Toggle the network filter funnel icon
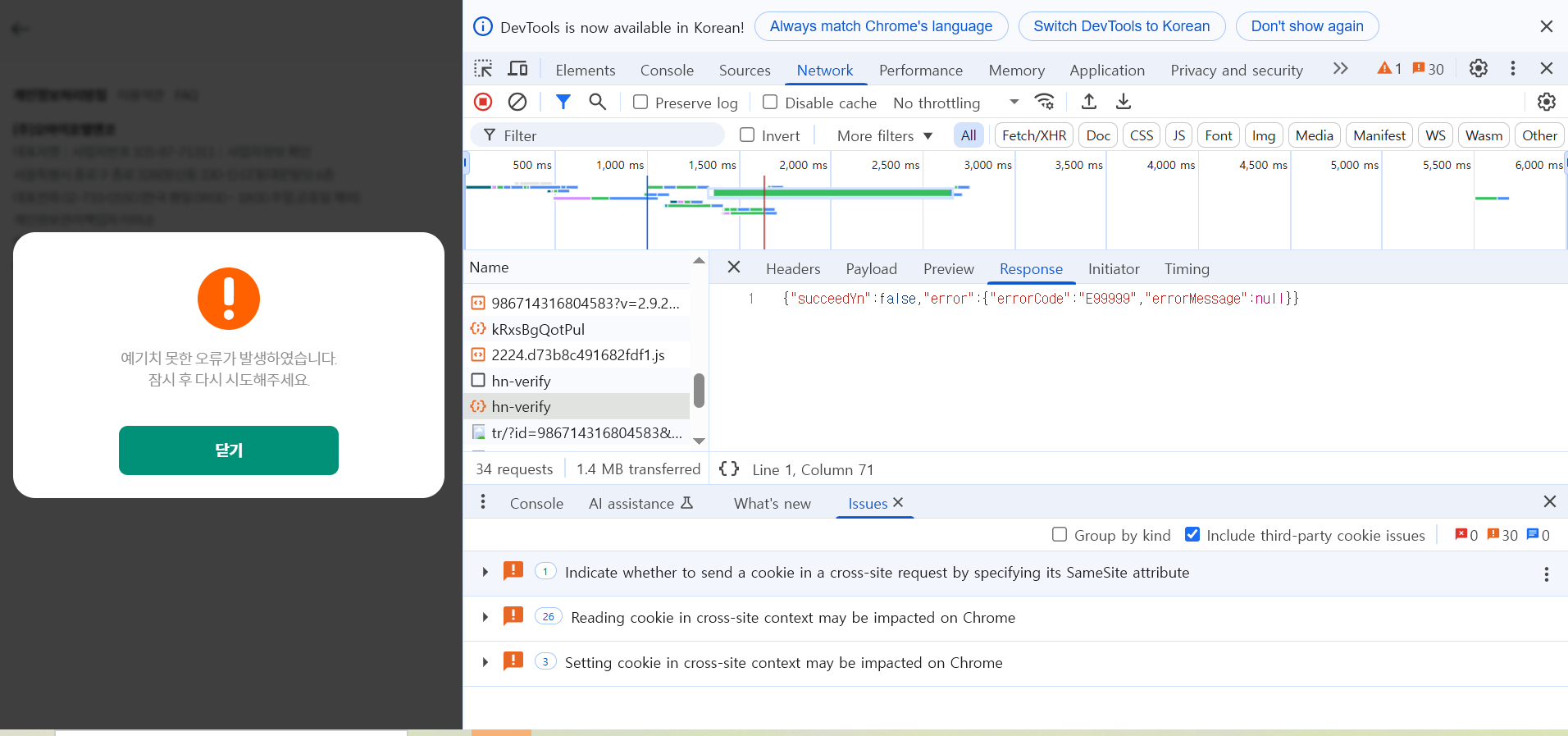The image size is (1568, 736). pos(563,102)
